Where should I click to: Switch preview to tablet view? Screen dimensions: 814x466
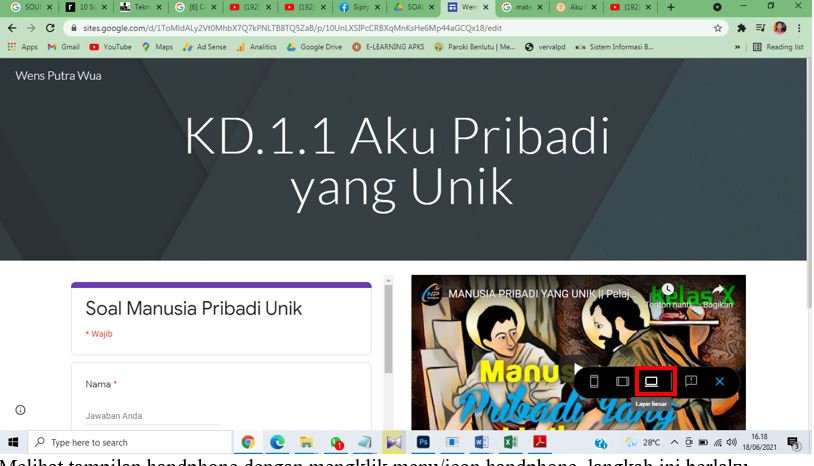tap(622, 381)
